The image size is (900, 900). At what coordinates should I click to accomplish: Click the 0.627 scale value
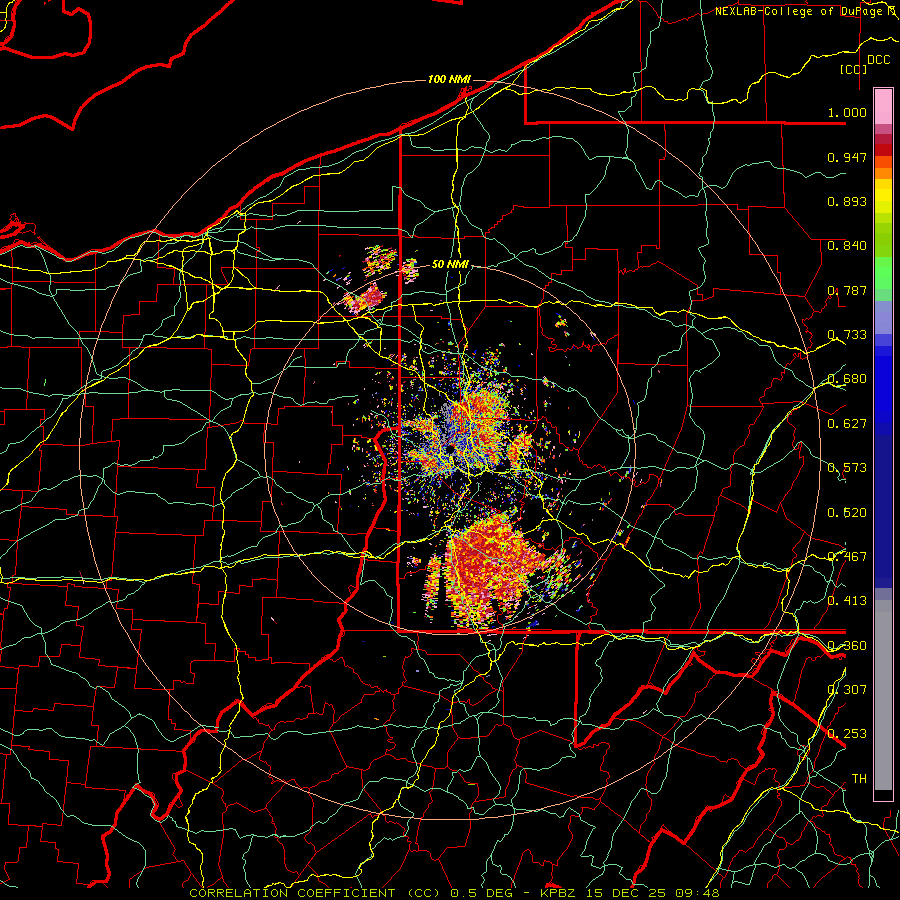[x=847, y=424]
